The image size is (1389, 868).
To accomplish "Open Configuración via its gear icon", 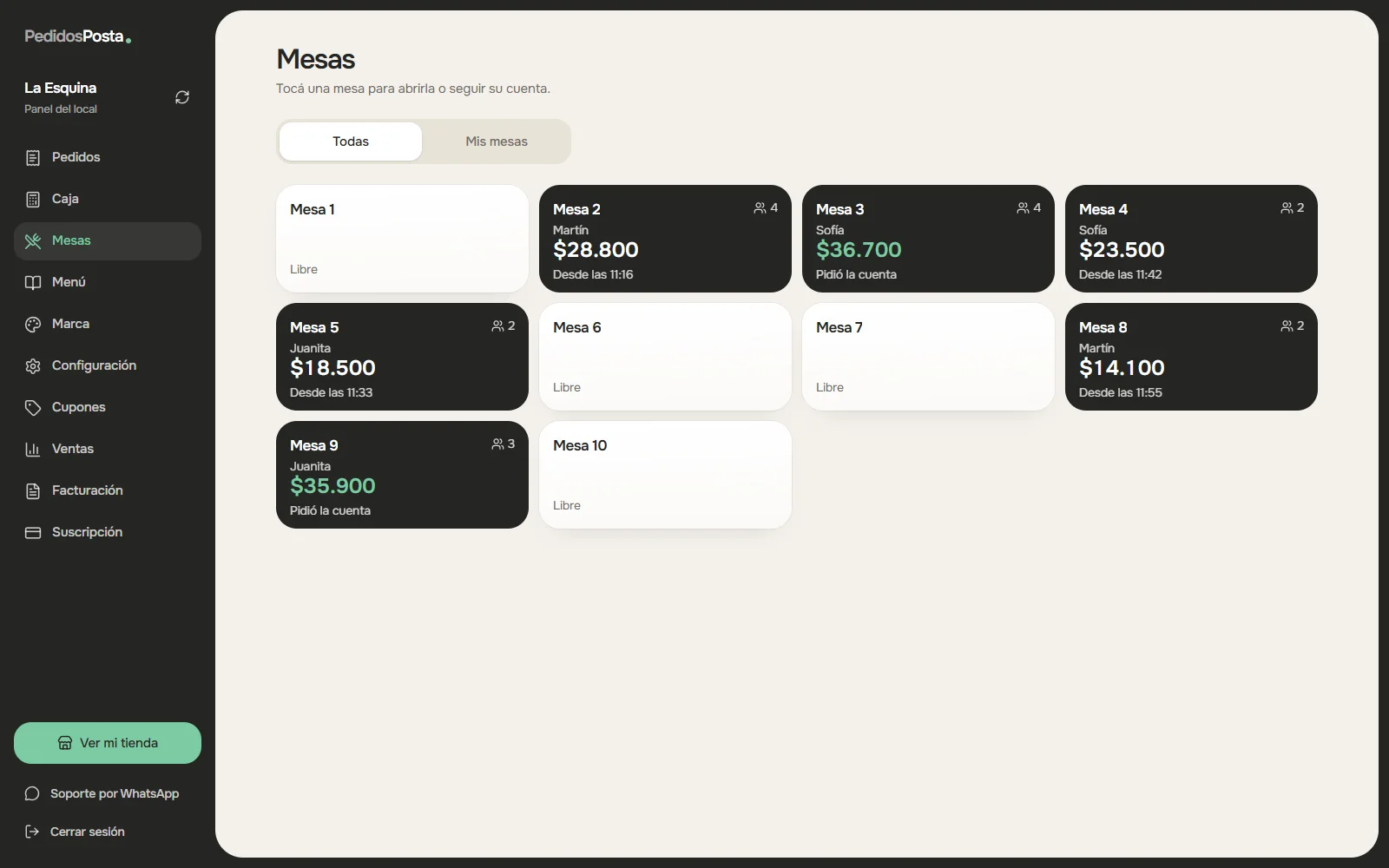I will [x=33, y=365].
